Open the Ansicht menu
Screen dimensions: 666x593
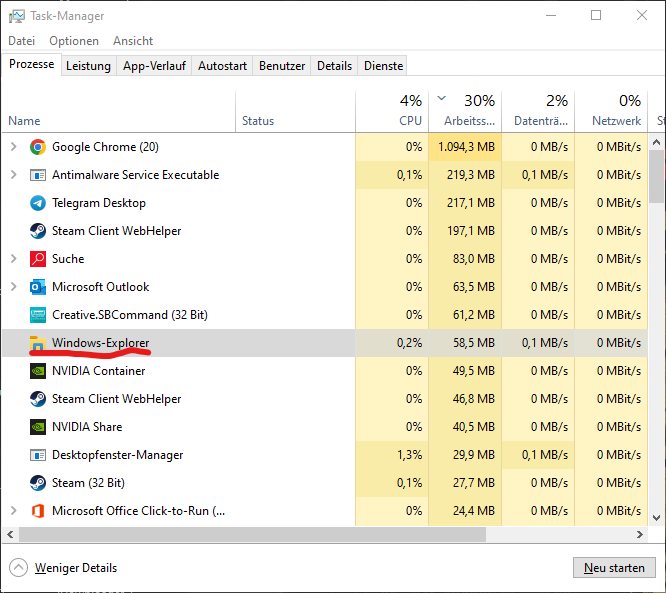tap(133, 41)
